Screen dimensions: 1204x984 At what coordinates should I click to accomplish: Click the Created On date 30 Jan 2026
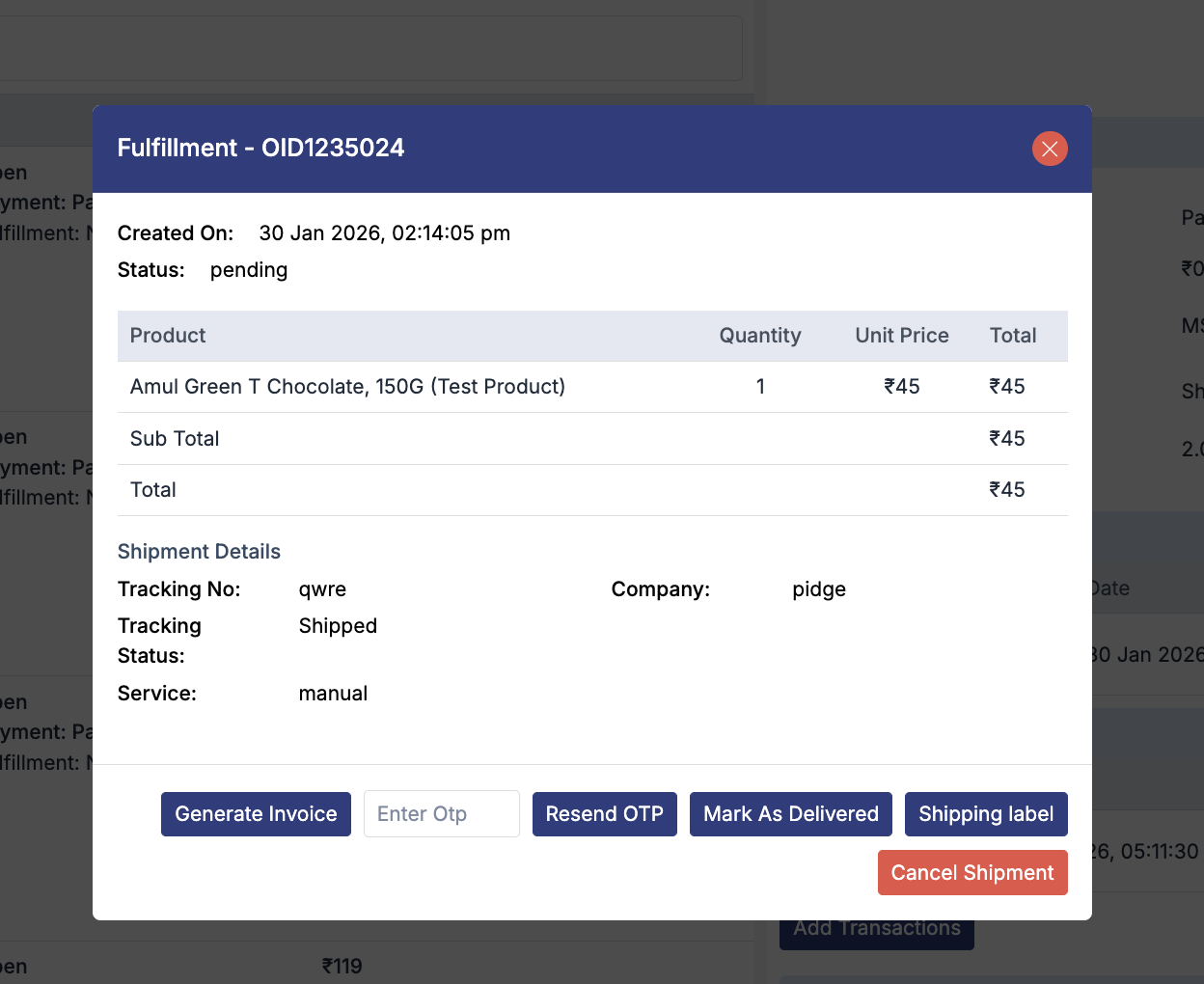tap(384, 233)
